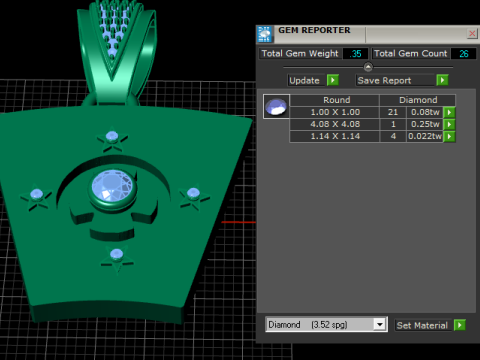Collapse the panel using the circular arrow handle
480x360 pixels.
point(368,67)
